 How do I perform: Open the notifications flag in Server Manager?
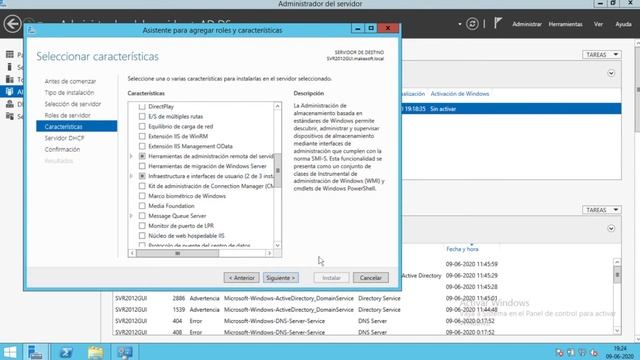(x=498, y=23)
